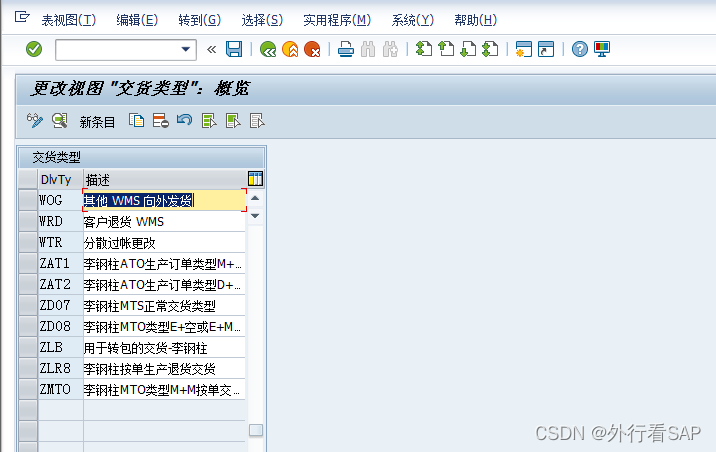The width and height of the screenshot is (716, 452).
Task: Select all entries icon
Action: click(209, 121)
